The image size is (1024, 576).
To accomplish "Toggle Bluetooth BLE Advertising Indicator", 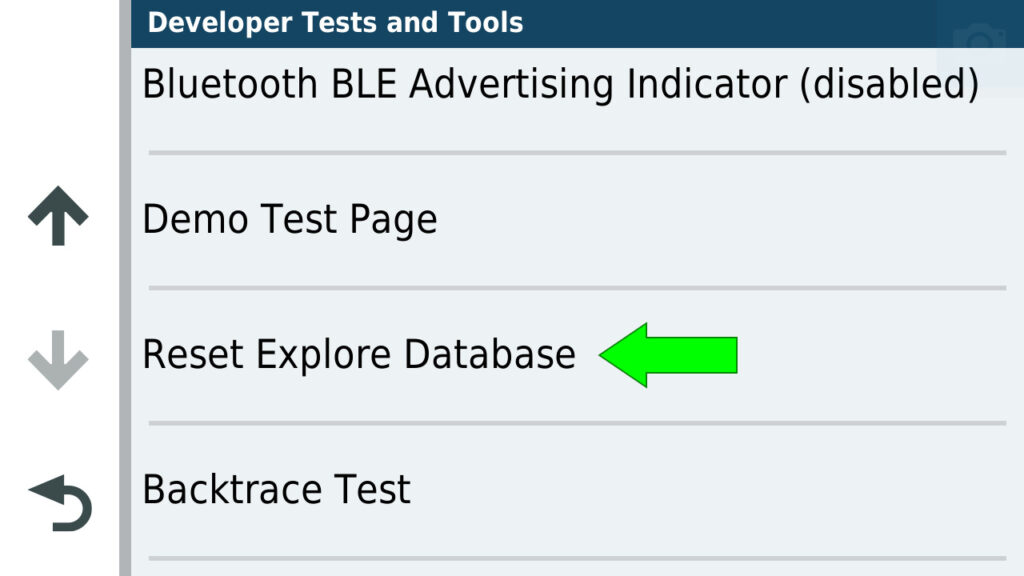I will [x=560, y=85].
